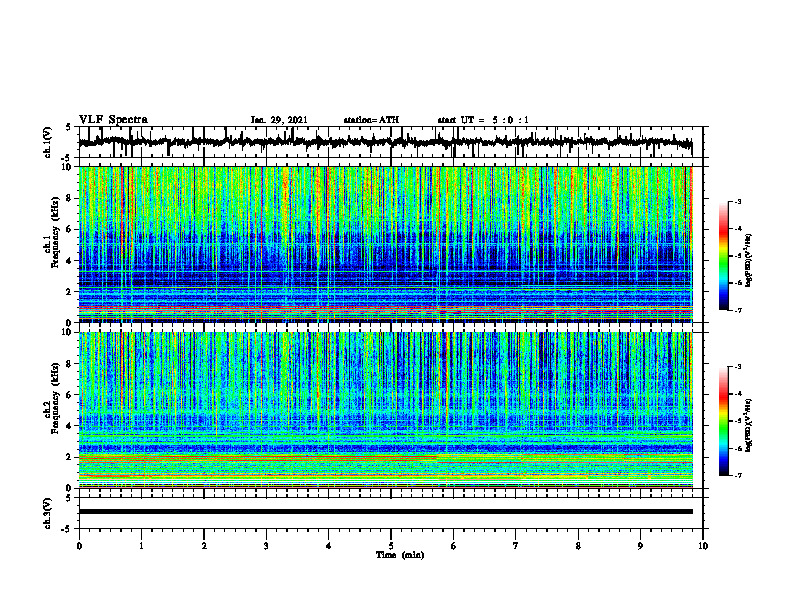Click the "2" kHz tick on ch.1 frequency axis
The width and height of the screenshot is (792, 612).
coord(70,291)
